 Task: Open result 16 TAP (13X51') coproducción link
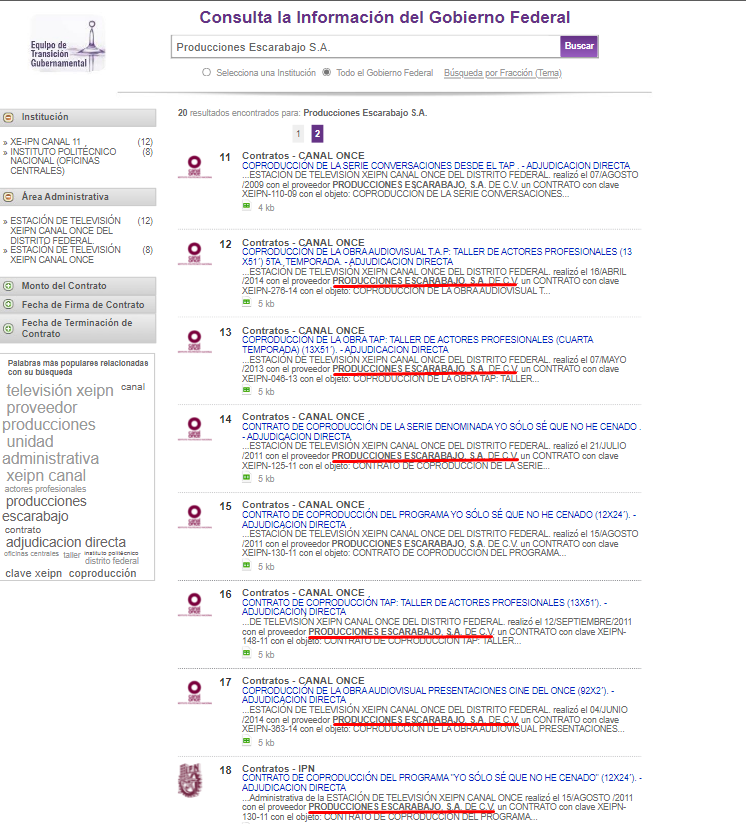coord(424,607)
